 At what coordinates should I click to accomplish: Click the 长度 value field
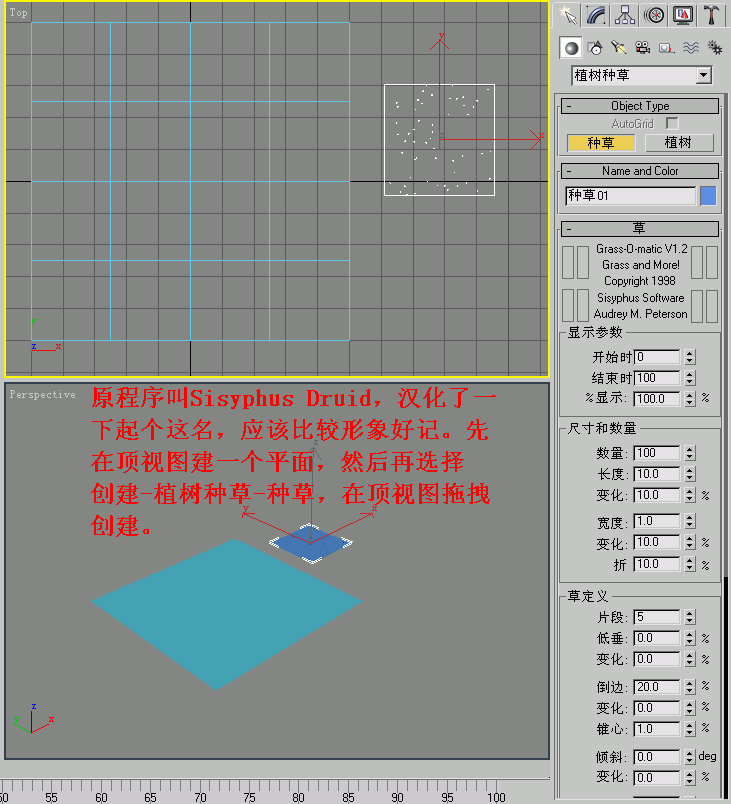pos(657,474)
